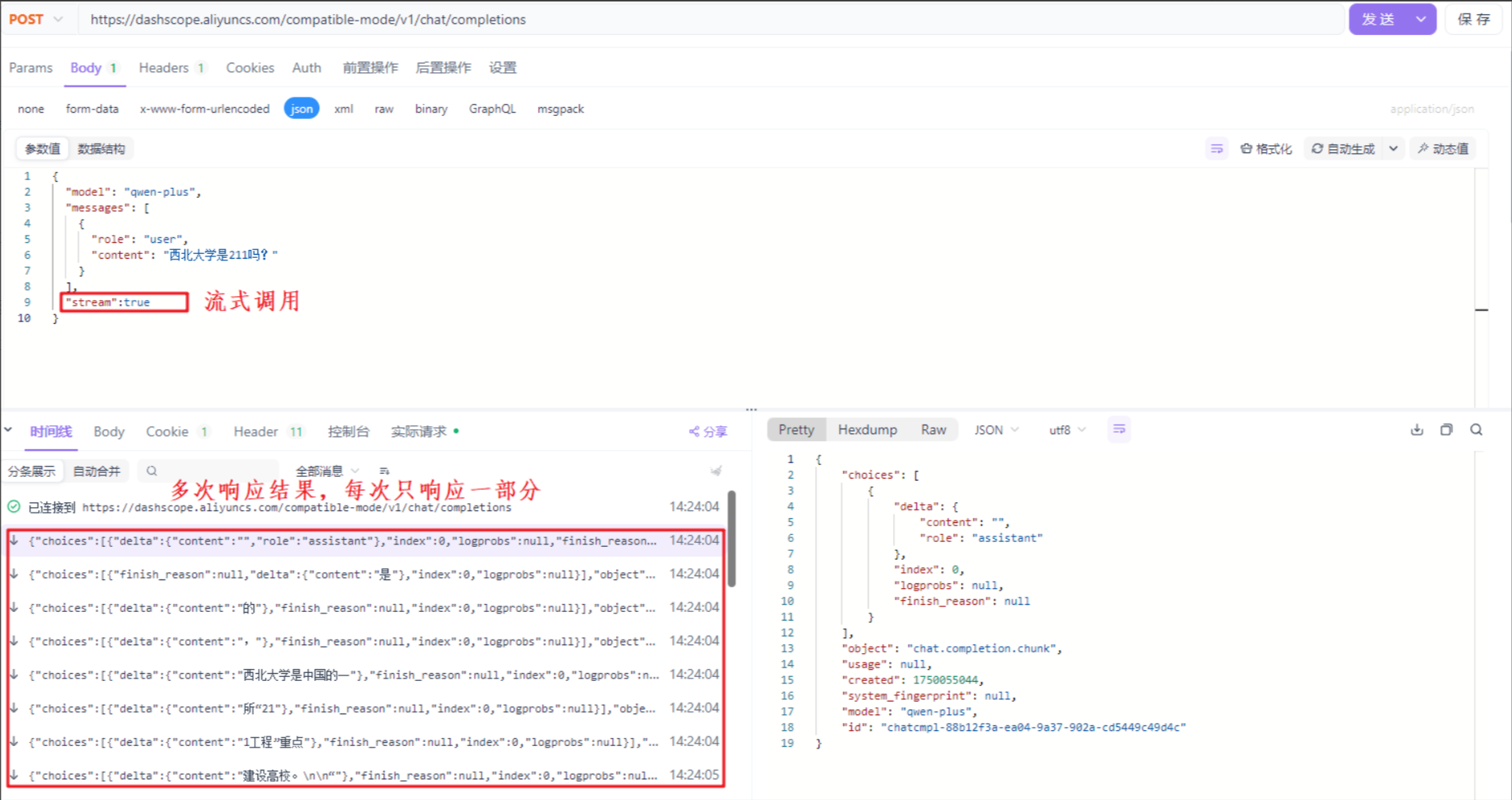This screenshot has width=1512, height=800.
Task: Click the 发送 send button
Action: coord(1377,19)
